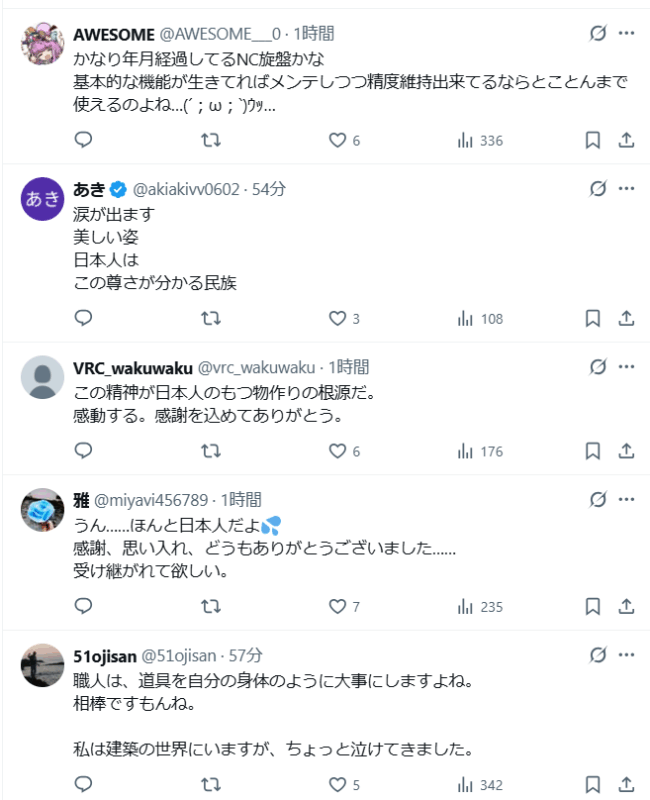Share 51ojisan's tweet
Image resolution: width=650 pixels, height=800 pixels.
tap(627, 785)
